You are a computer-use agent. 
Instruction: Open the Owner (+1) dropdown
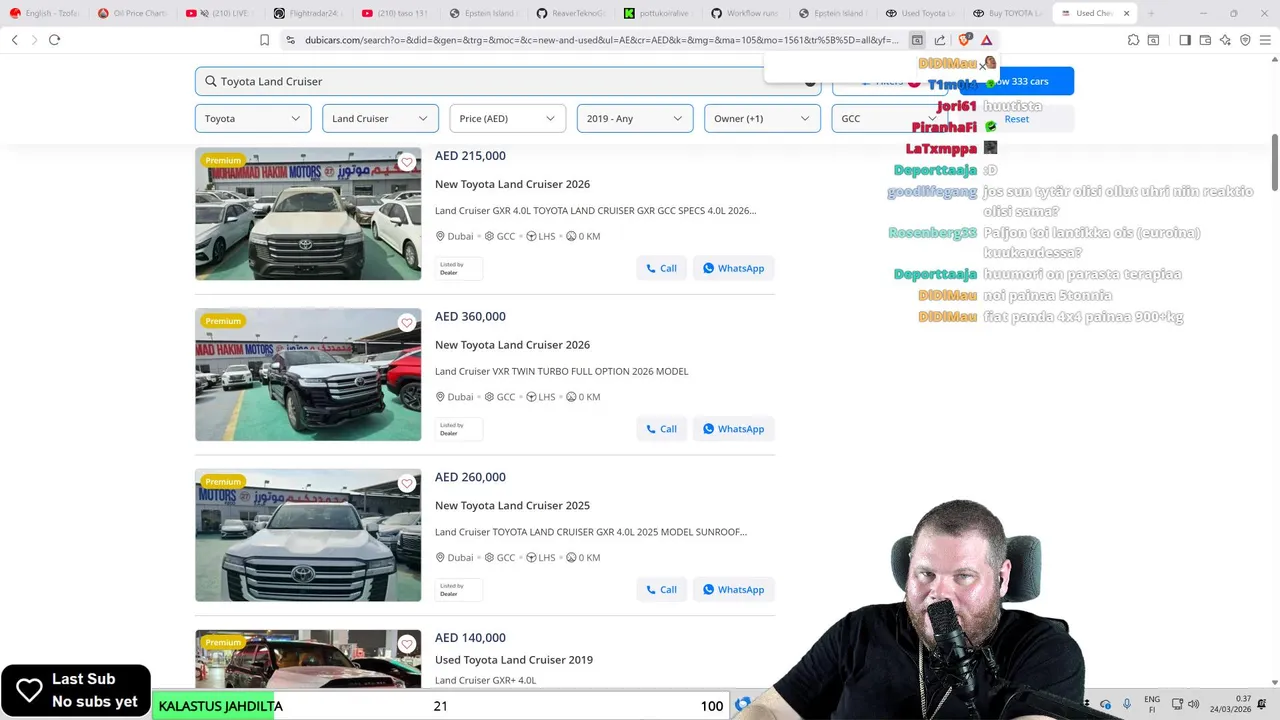click(x=762, y=118)
